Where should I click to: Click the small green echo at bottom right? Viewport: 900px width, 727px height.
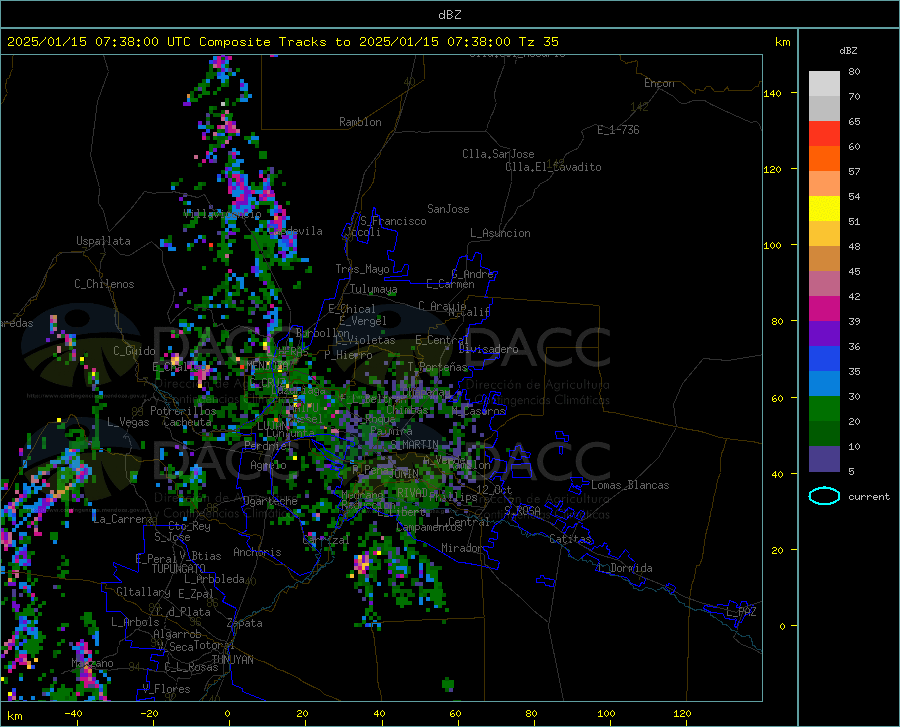448,683
